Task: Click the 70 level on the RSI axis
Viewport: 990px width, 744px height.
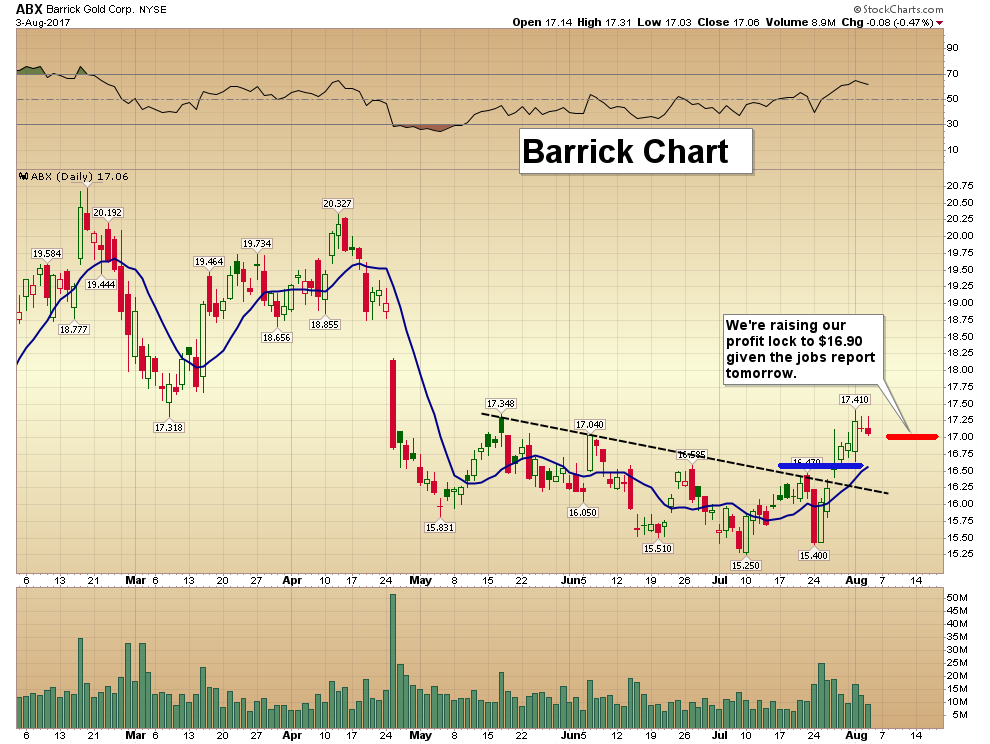Action: click(x=952, y=74)
